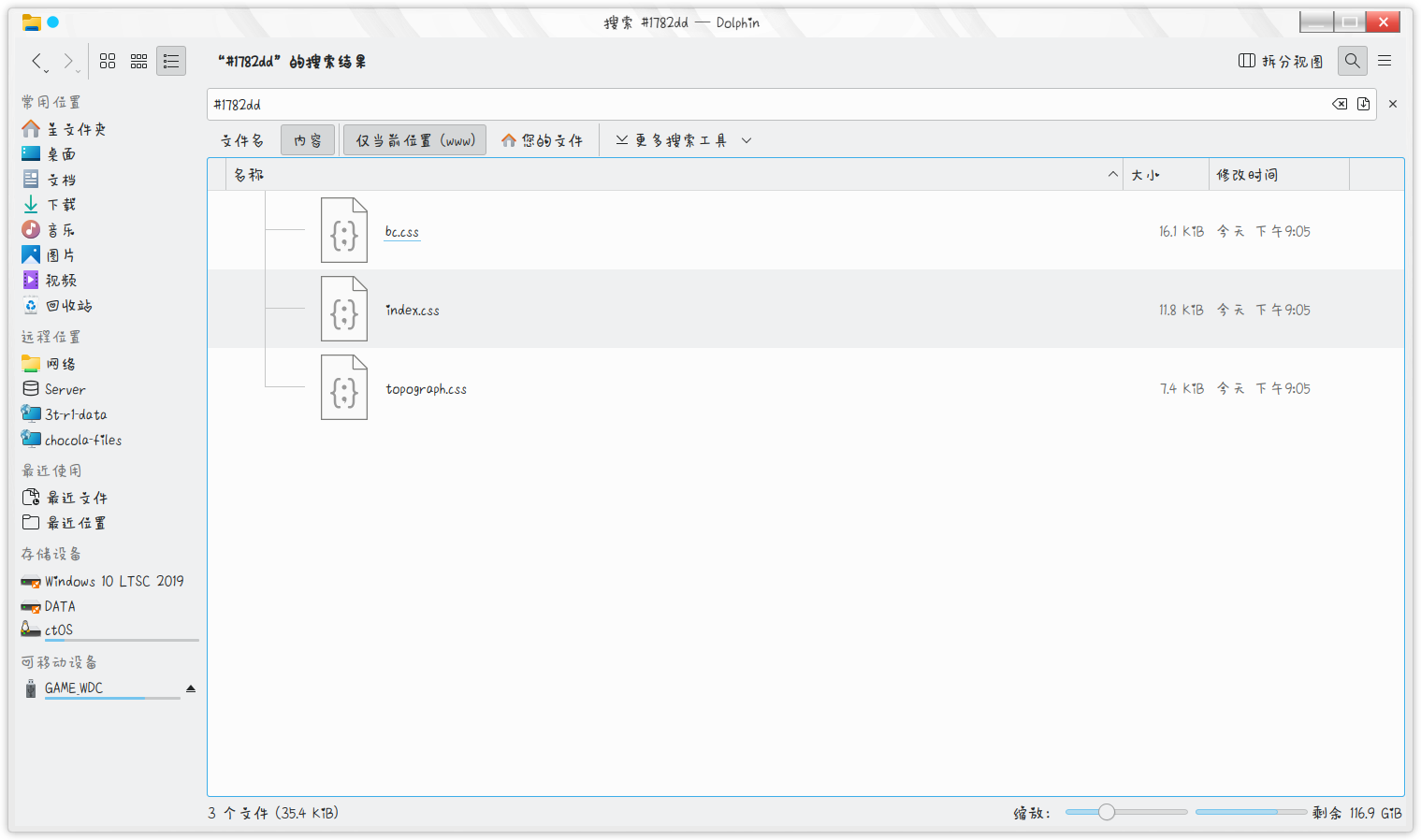Open the Dolphin window menu folder icon
This screenshot has width=1421, height=840.
coord(31,22)
